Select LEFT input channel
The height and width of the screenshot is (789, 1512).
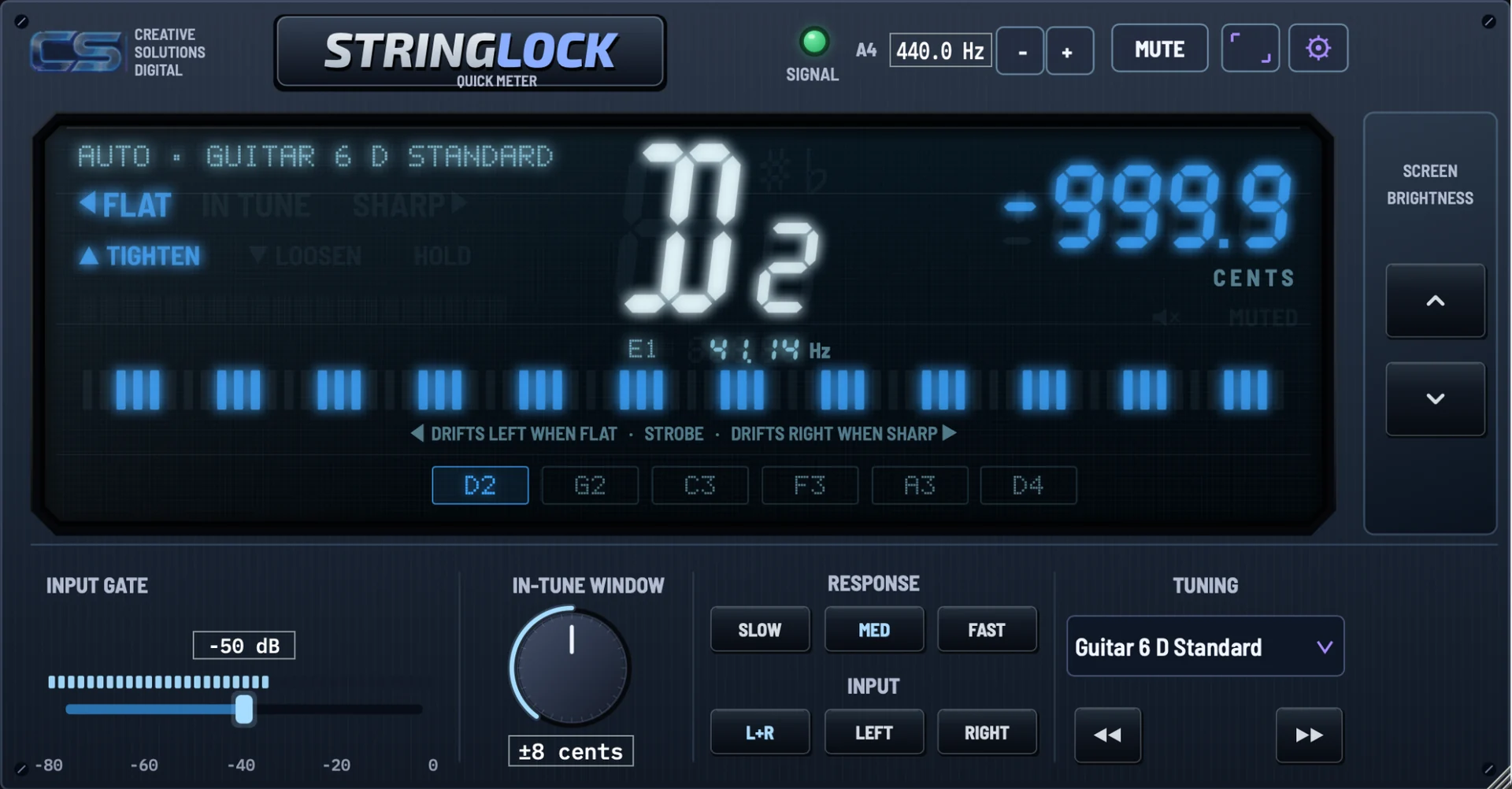873,732
